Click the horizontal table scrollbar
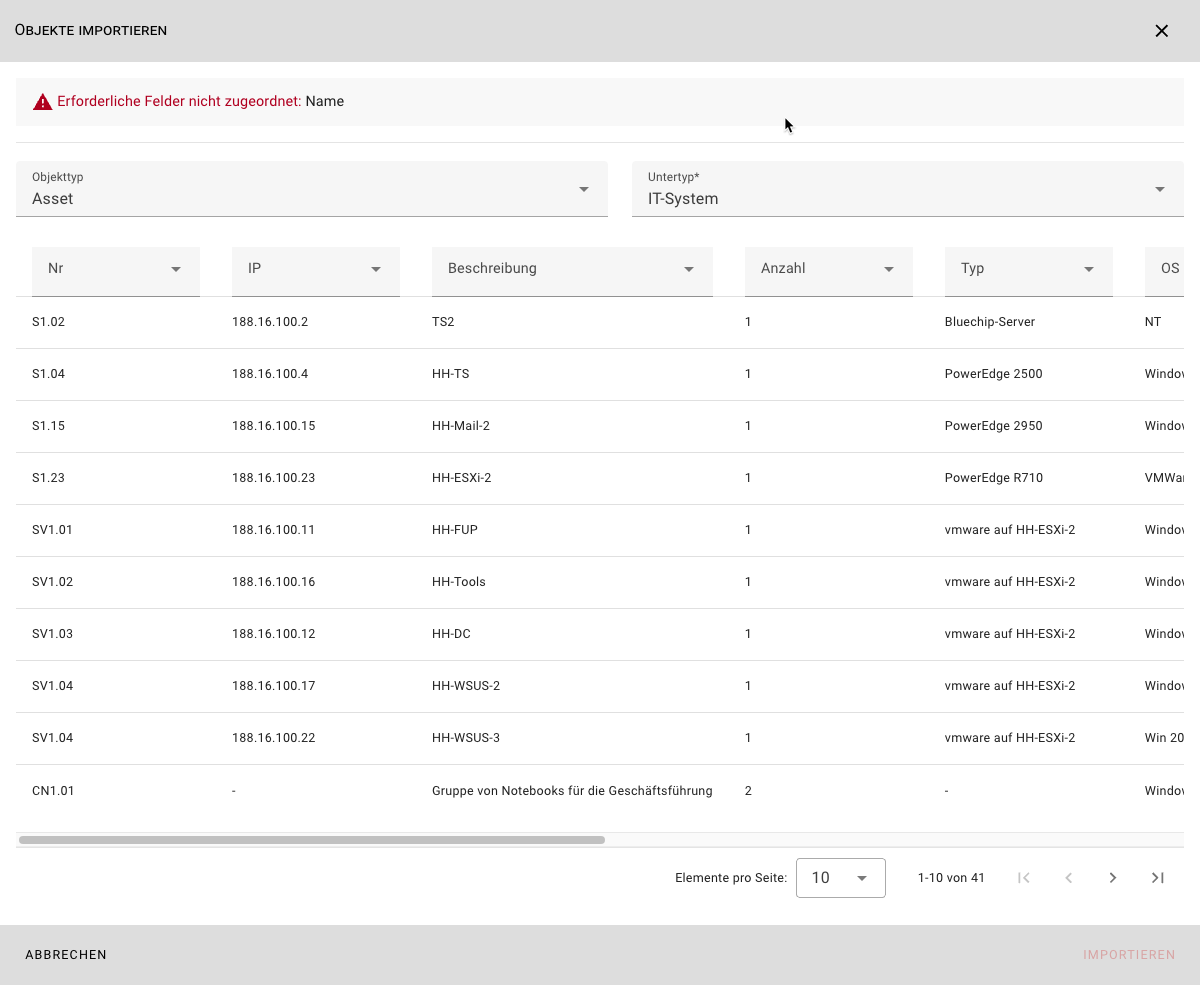1200x985 pixels. pyautogui.click(x=311, y=840)
